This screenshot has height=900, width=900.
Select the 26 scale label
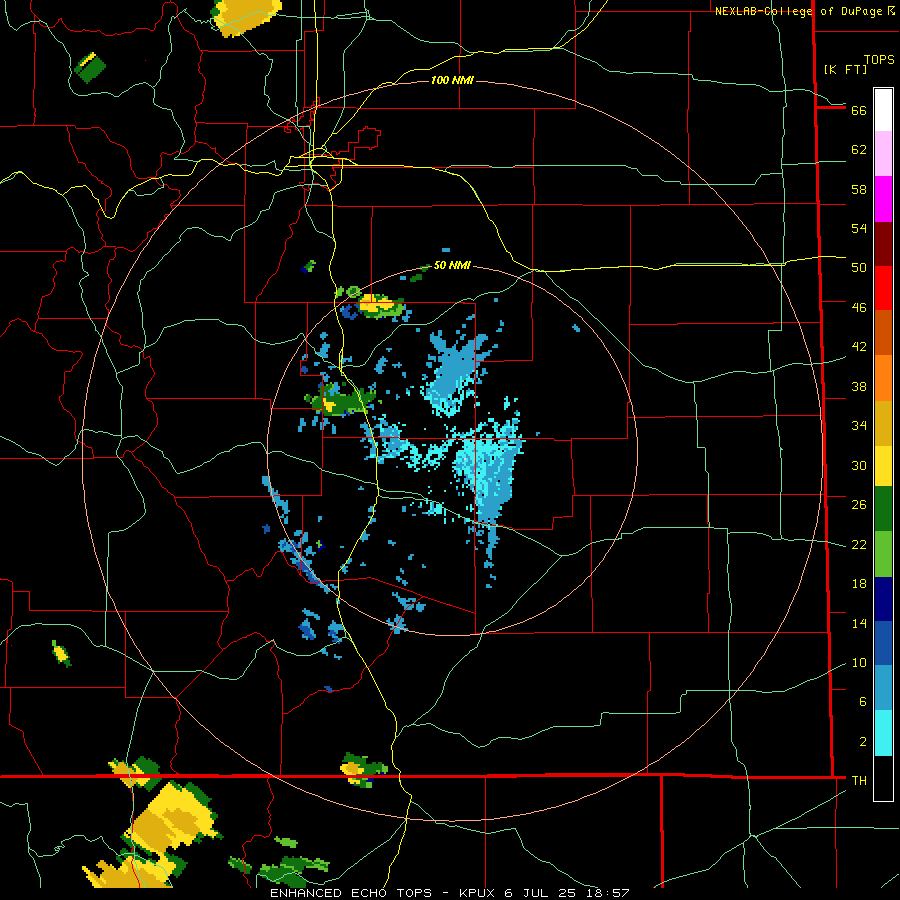pos(859,505)
